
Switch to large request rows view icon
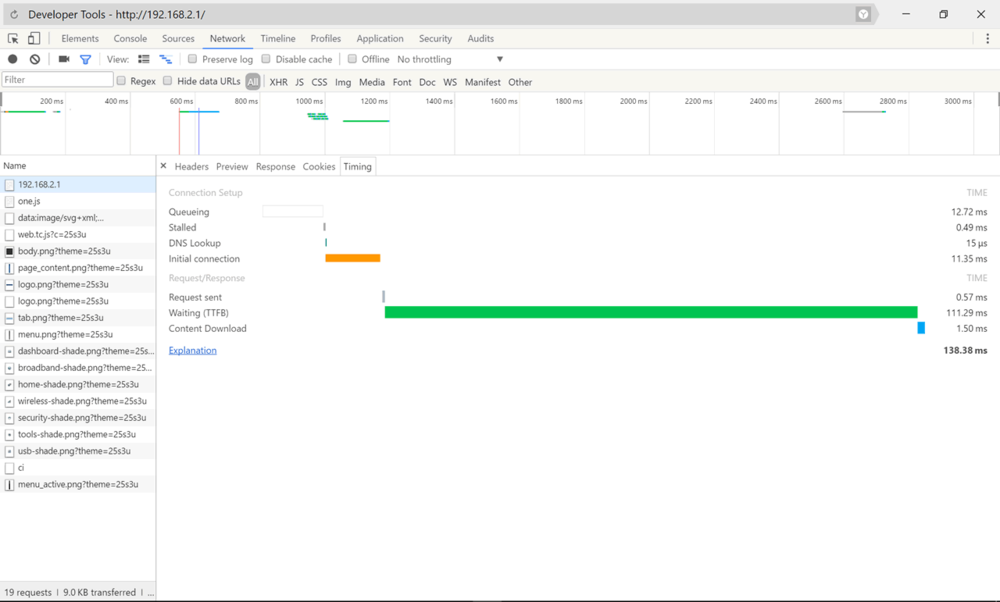[144, 60]
